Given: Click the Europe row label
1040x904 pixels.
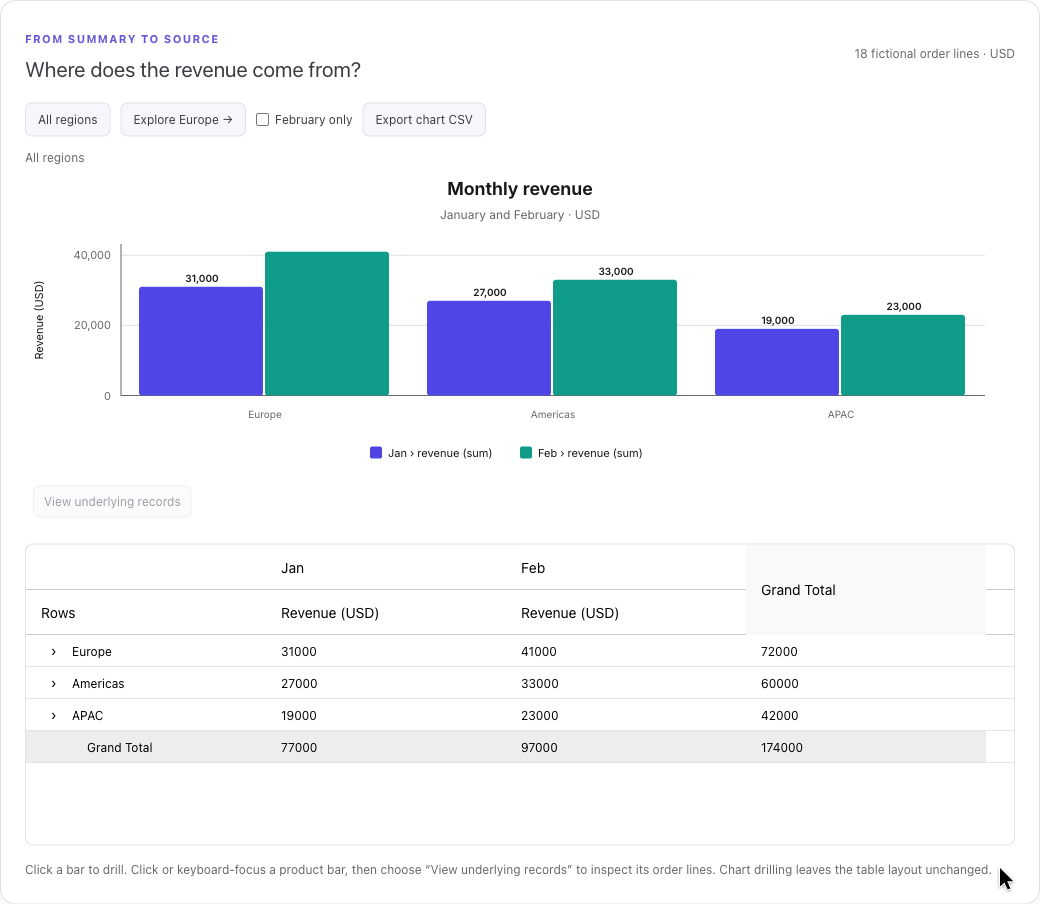Looking at the screenshot, I should pyautogui.click(x=92, y=652).
